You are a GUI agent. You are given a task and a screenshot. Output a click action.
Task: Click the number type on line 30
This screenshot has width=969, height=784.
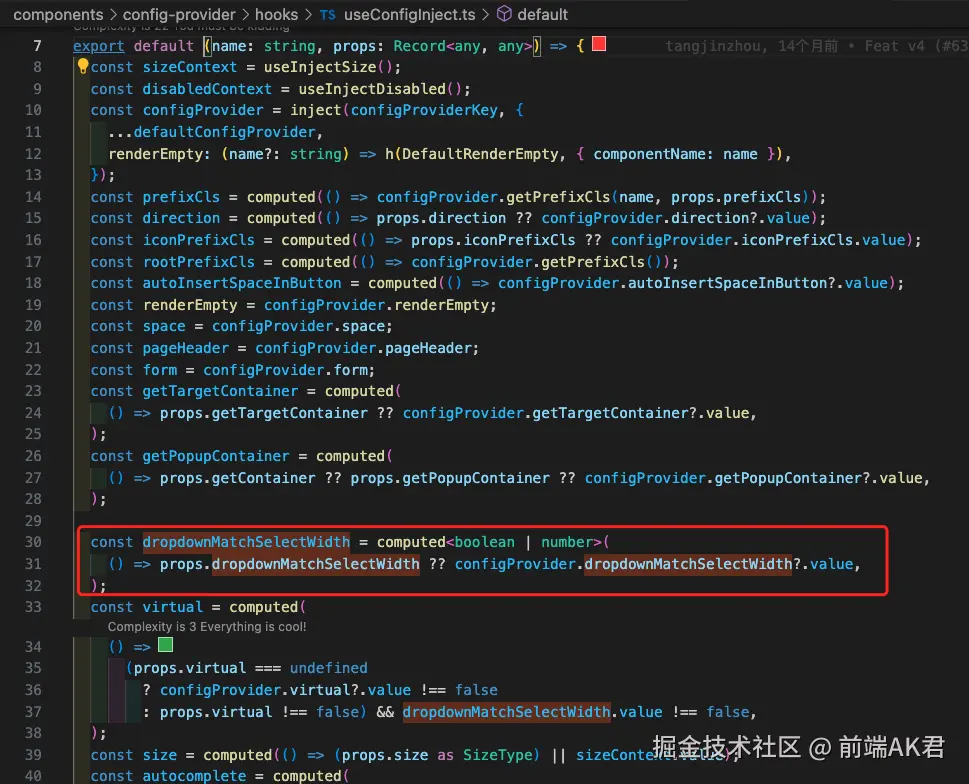click(567, 542)
